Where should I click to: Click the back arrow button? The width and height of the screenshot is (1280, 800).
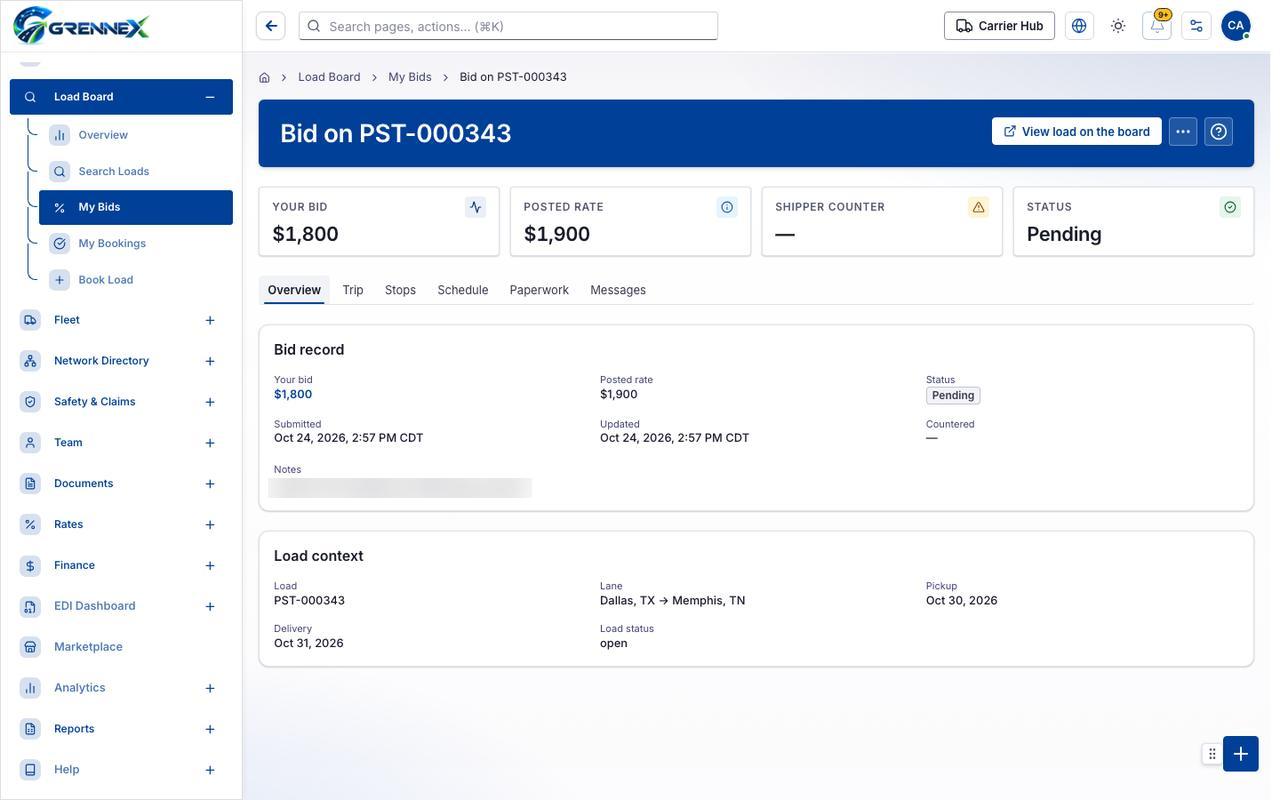(271, 26)
